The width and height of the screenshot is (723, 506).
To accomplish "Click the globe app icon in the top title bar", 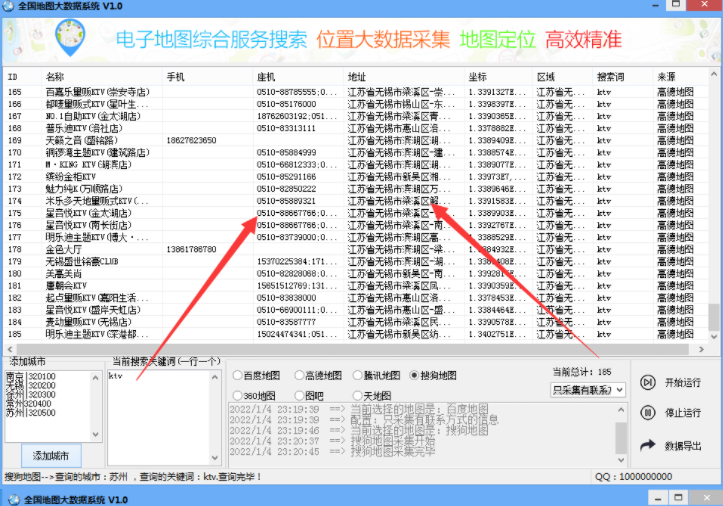I will 8,6.
